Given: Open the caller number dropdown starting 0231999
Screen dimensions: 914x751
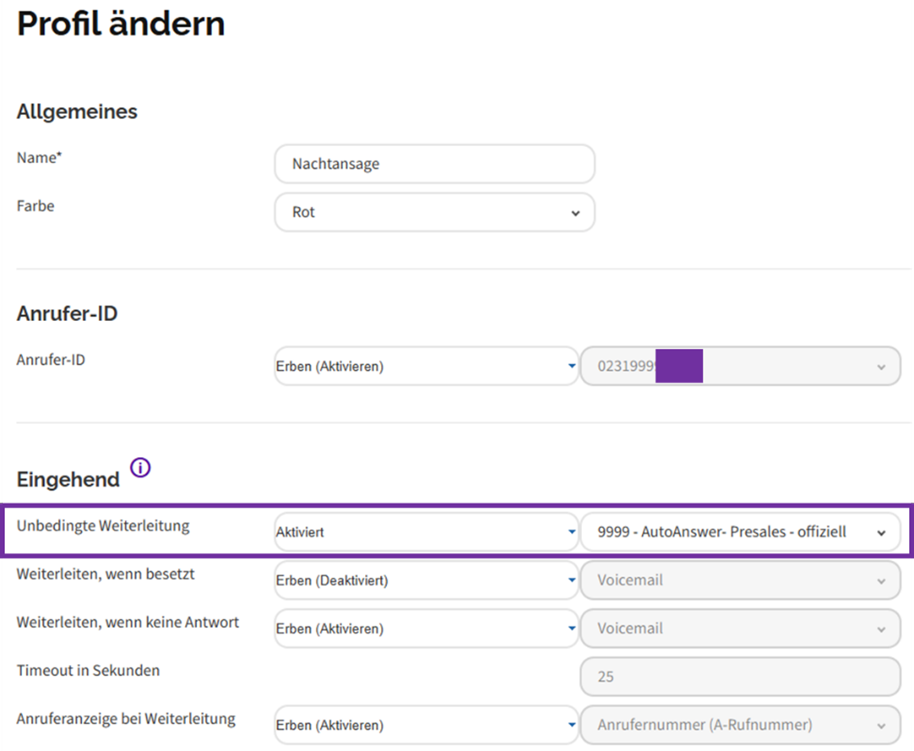Looking at the screenshot, I should [740, 366].
